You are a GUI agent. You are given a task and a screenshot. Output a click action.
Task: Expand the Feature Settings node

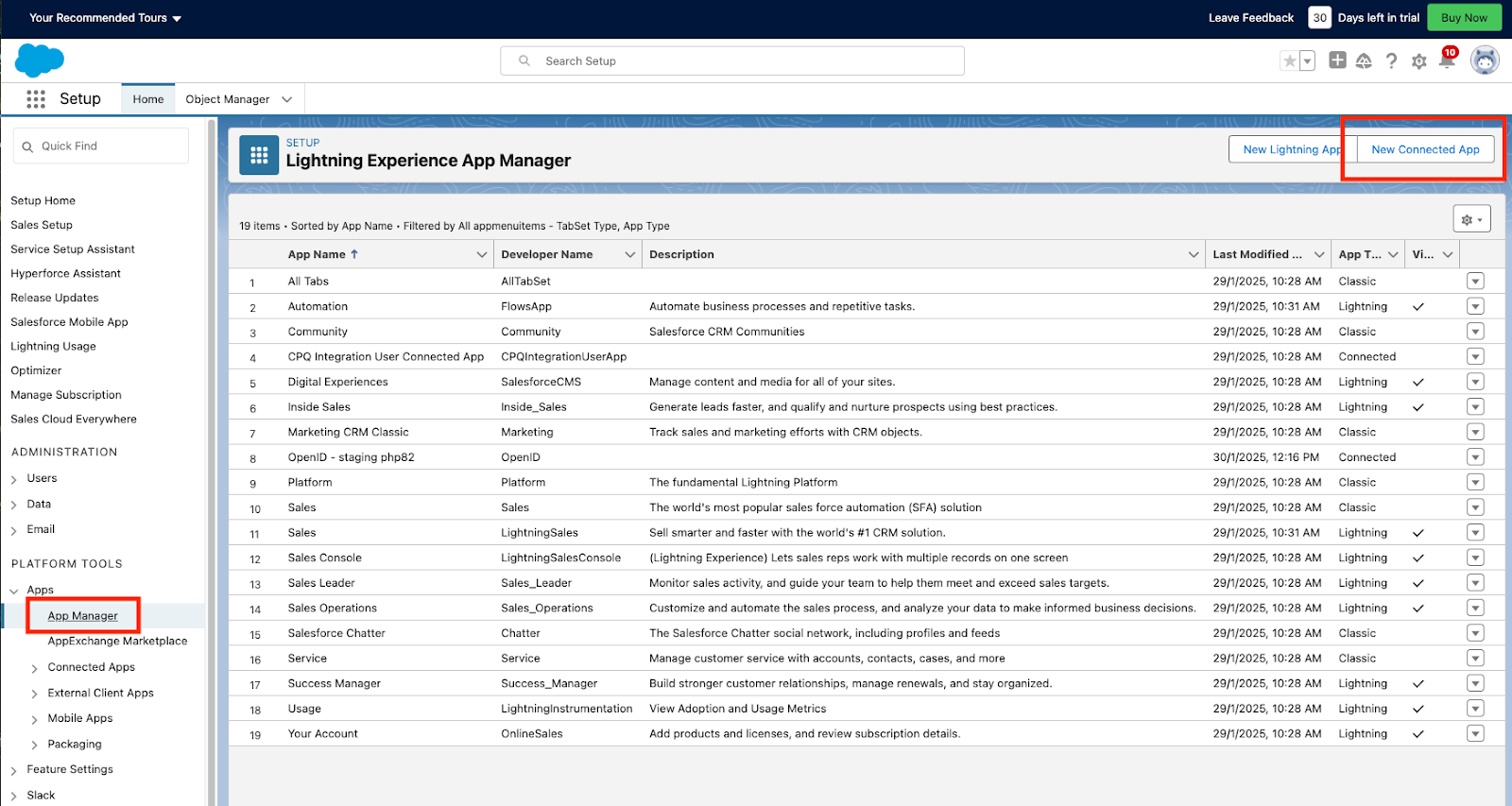(13, 770)
